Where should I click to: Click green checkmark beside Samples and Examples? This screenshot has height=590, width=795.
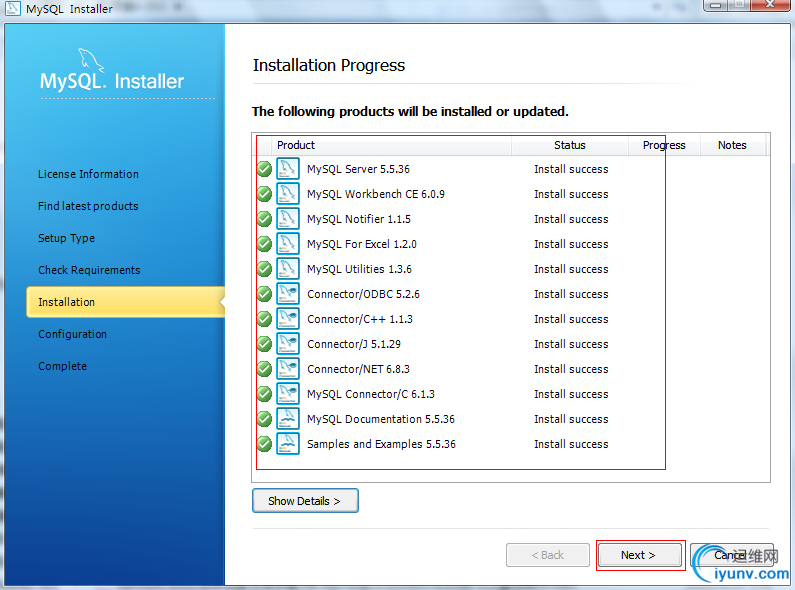265,444
